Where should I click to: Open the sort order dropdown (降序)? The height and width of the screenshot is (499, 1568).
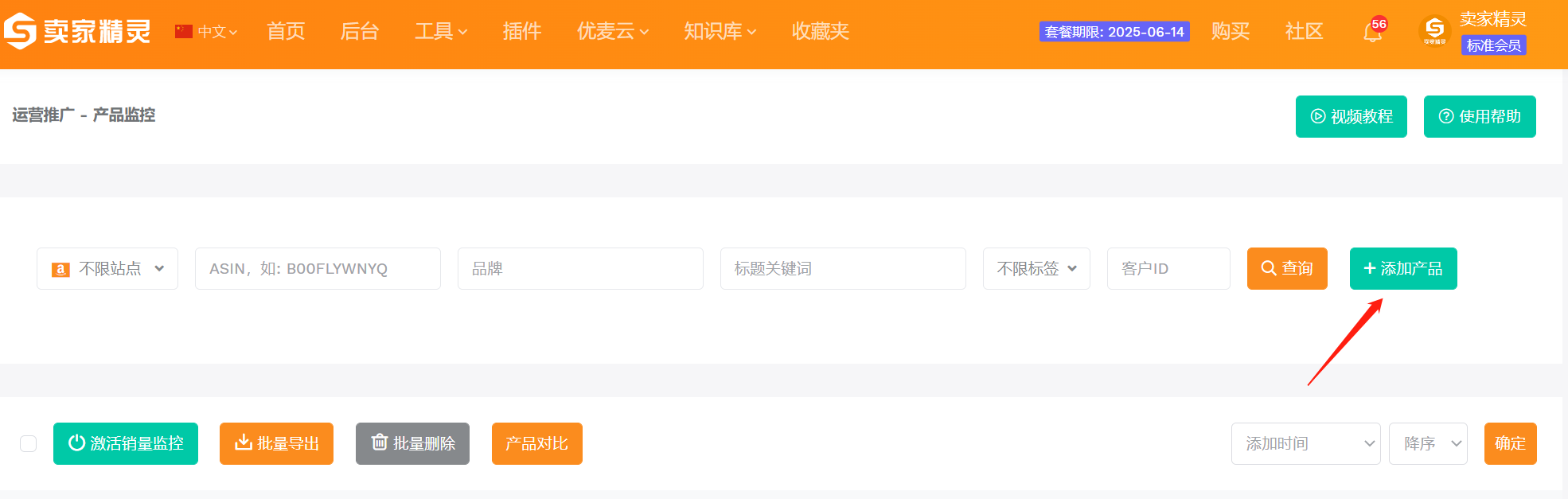1427,443
